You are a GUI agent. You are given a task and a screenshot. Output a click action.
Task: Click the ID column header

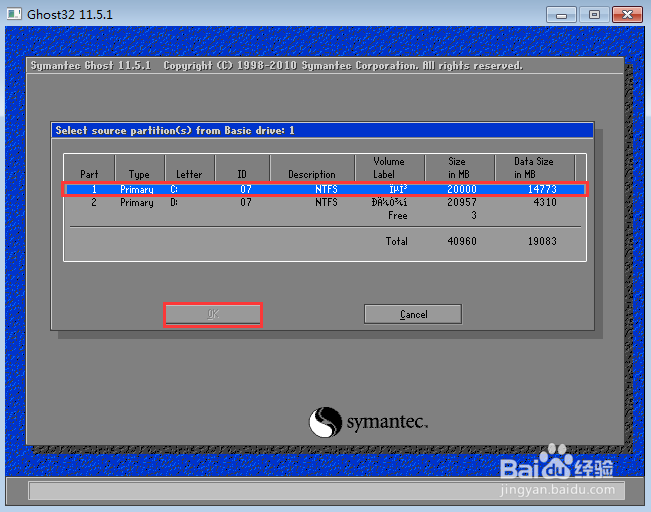pyautogui.click(x=242, y=168)
